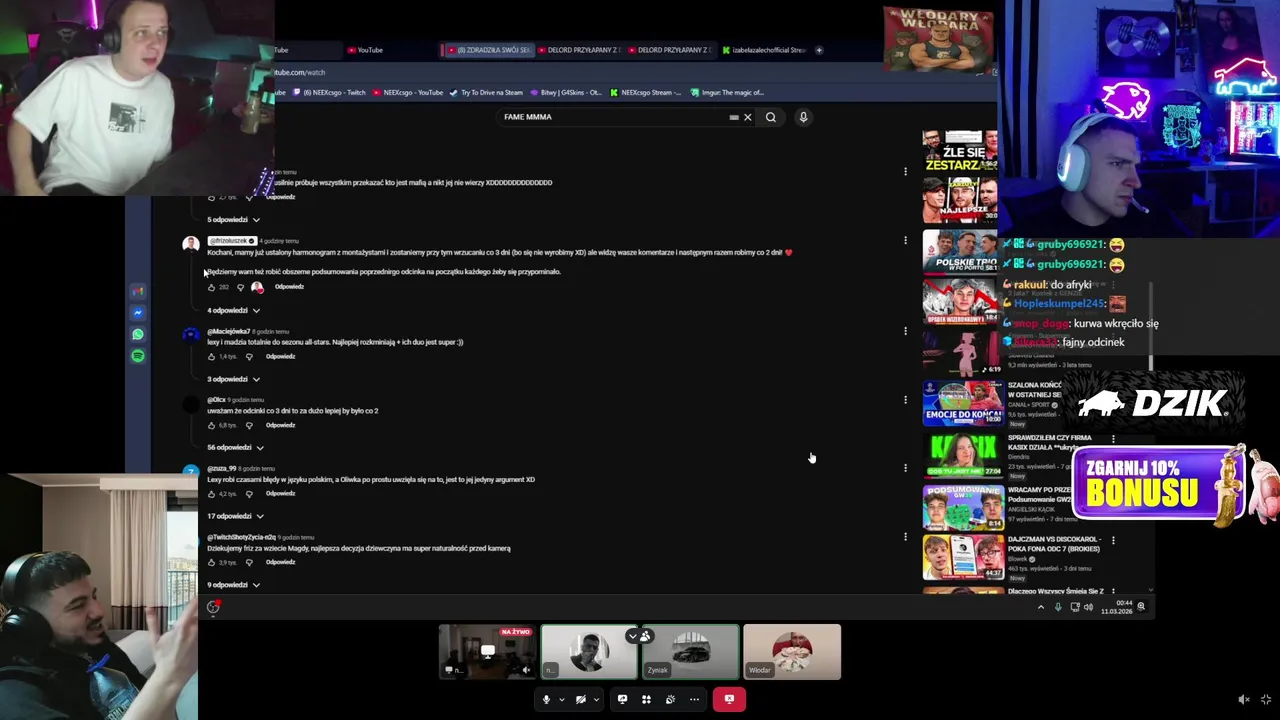Select the Wlodar participant tile
This screenshot has height=720, width=1280.
click(x=792, y=651)
